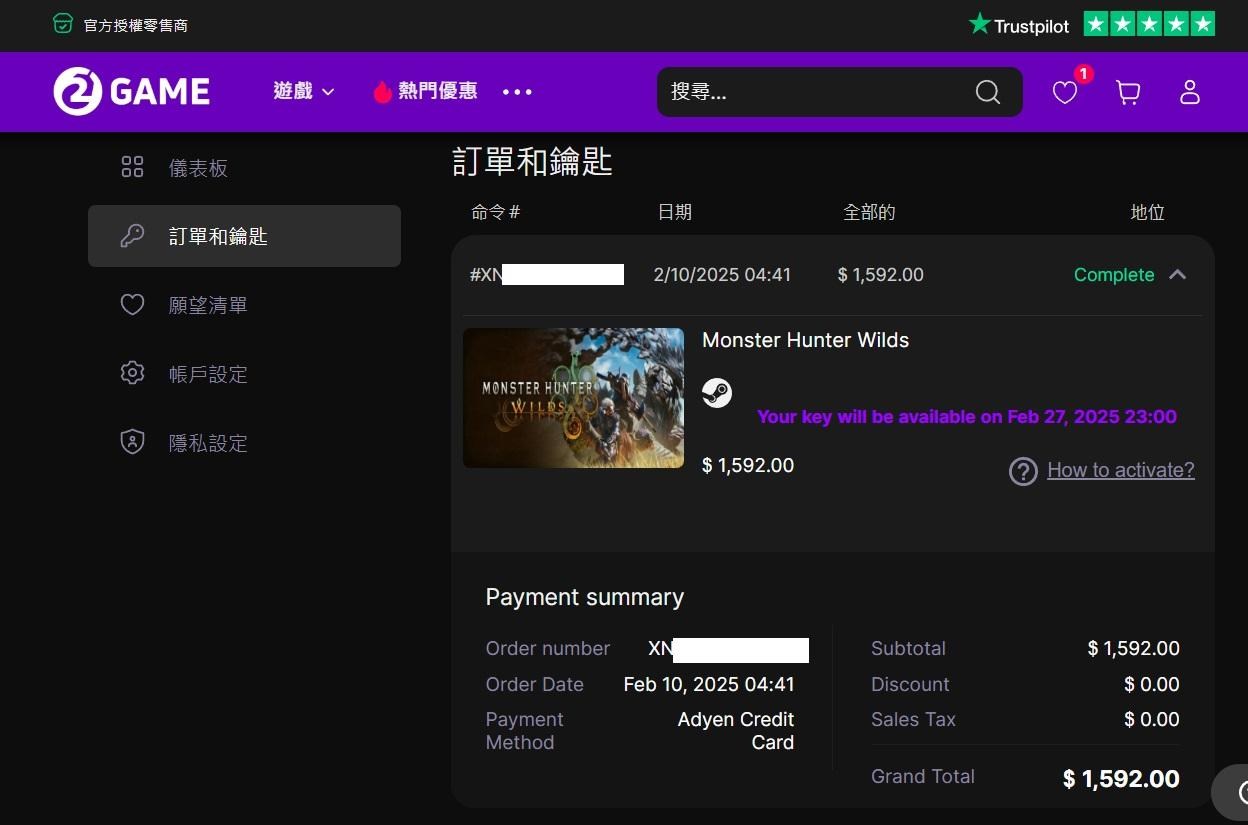Click the 全部的 column header
The width and height of the screenshot is (1248, 825).
tap(869, 212)
